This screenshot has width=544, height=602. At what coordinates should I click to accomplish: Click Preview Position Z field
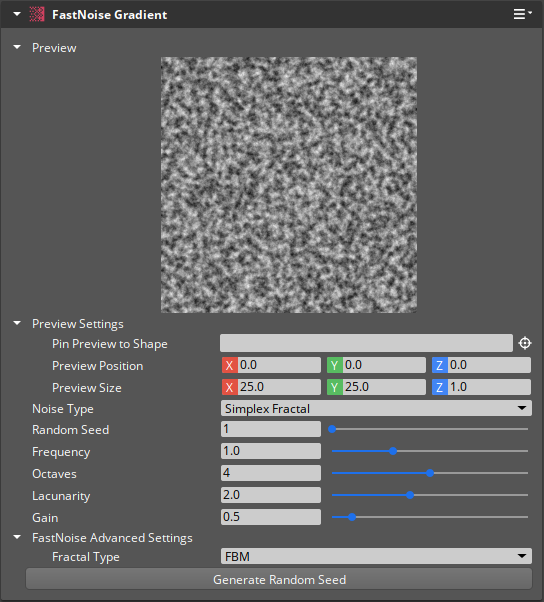click(489, 365)
